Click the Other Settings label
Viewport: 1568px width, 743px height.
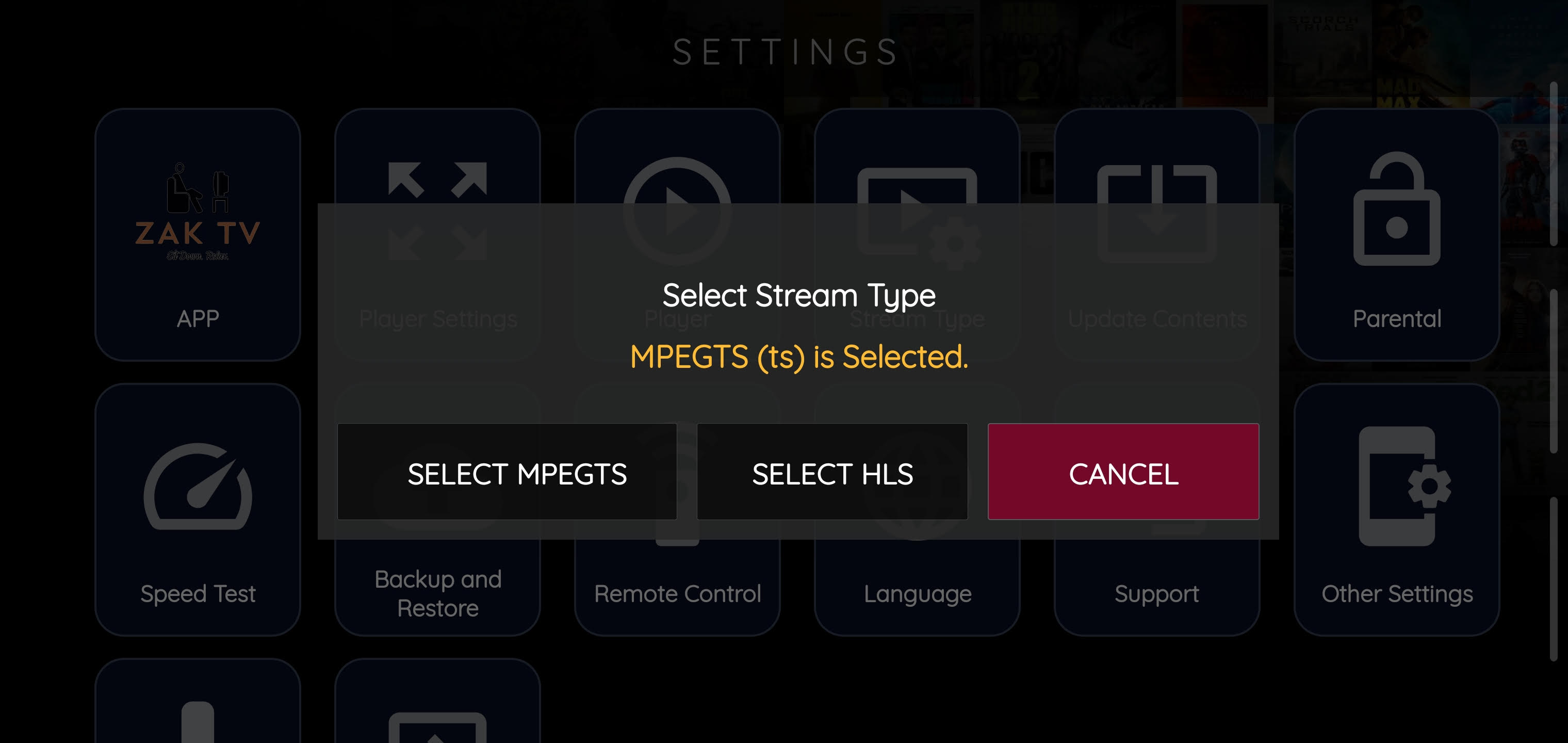click(1396, 593)
